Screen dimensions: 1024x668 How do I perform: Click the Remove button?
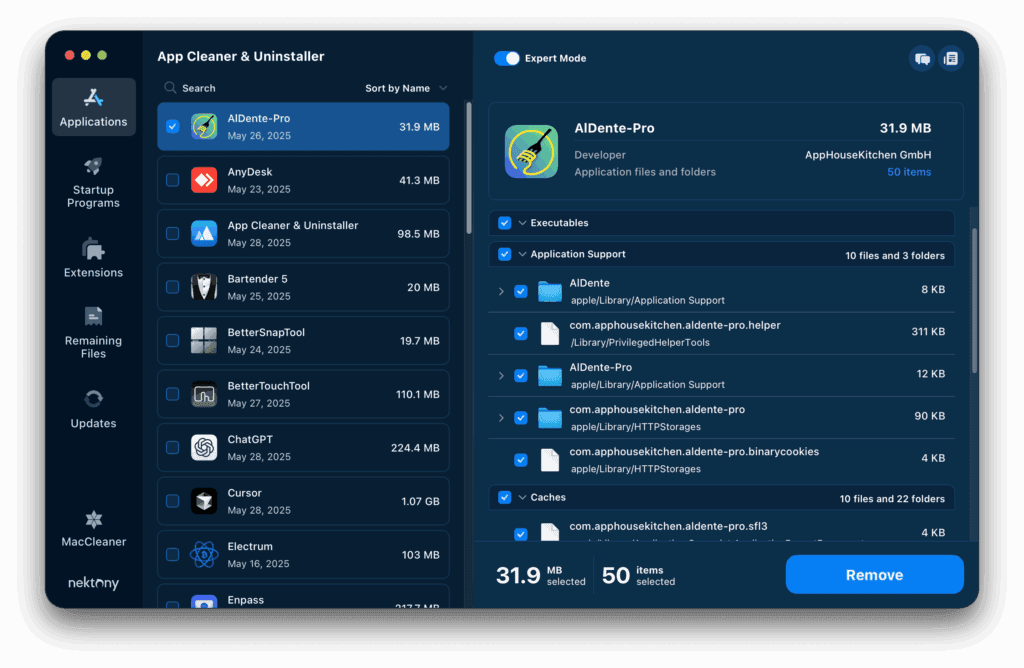(874, 575)
